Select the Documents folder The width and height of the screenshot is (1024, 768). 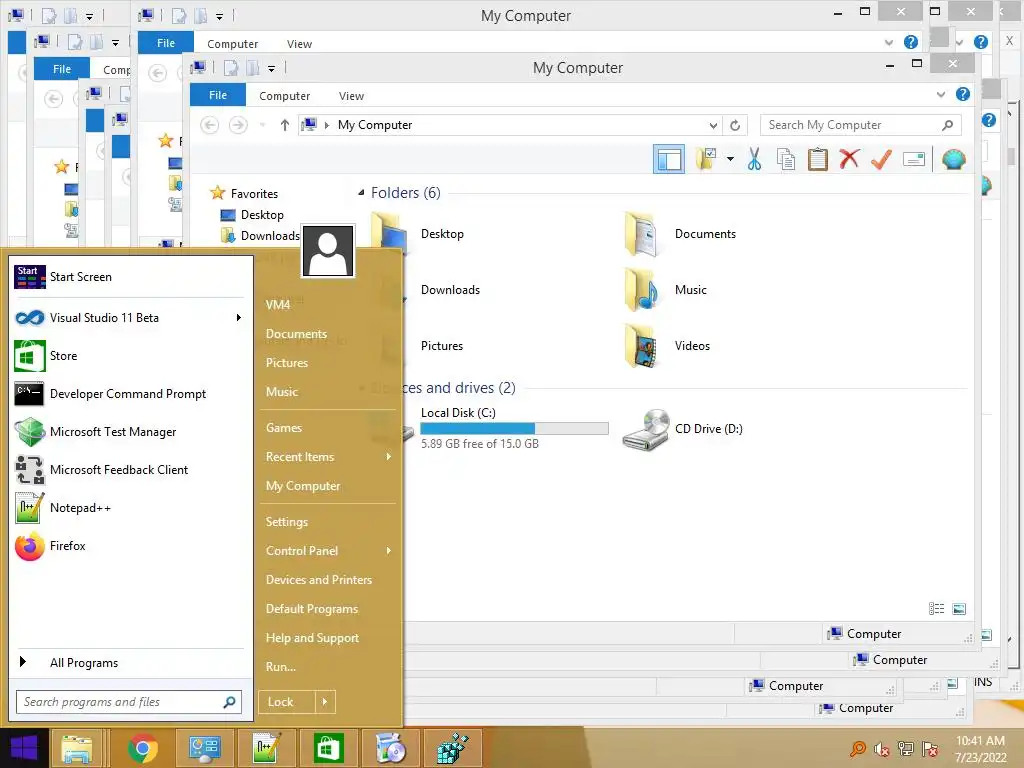(681, 234)
